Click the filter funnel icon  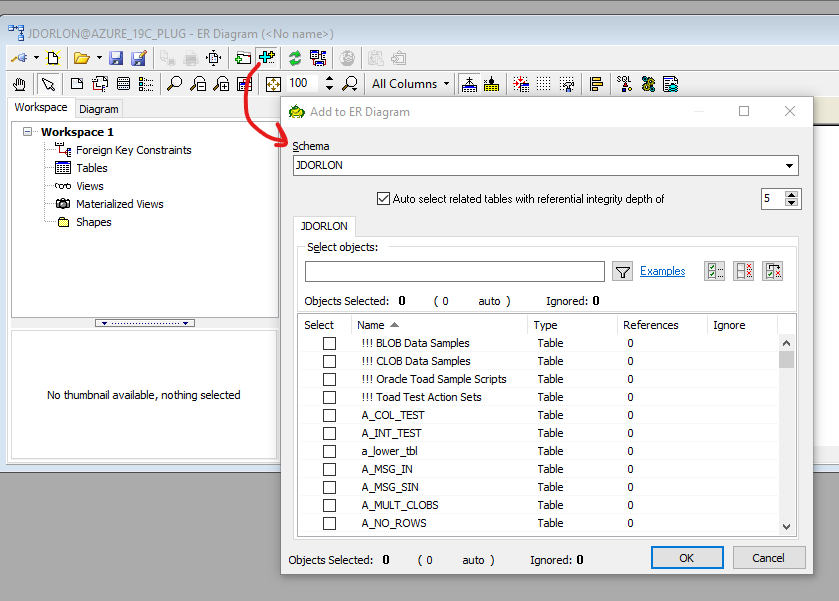click(622, 272)
